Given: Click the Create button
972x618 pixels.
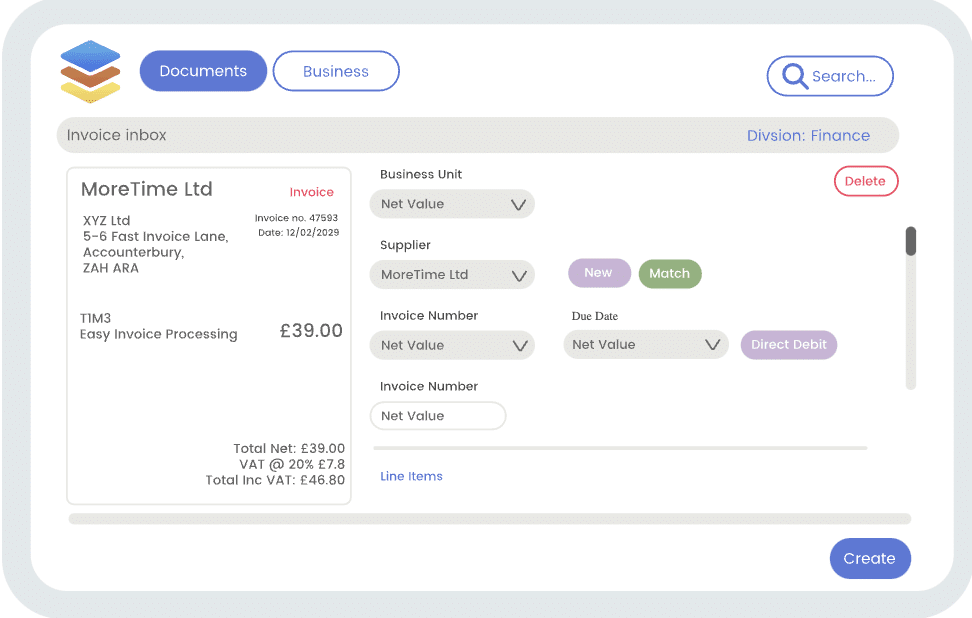Looking at the screenshot, I should [x=870, y=558].
